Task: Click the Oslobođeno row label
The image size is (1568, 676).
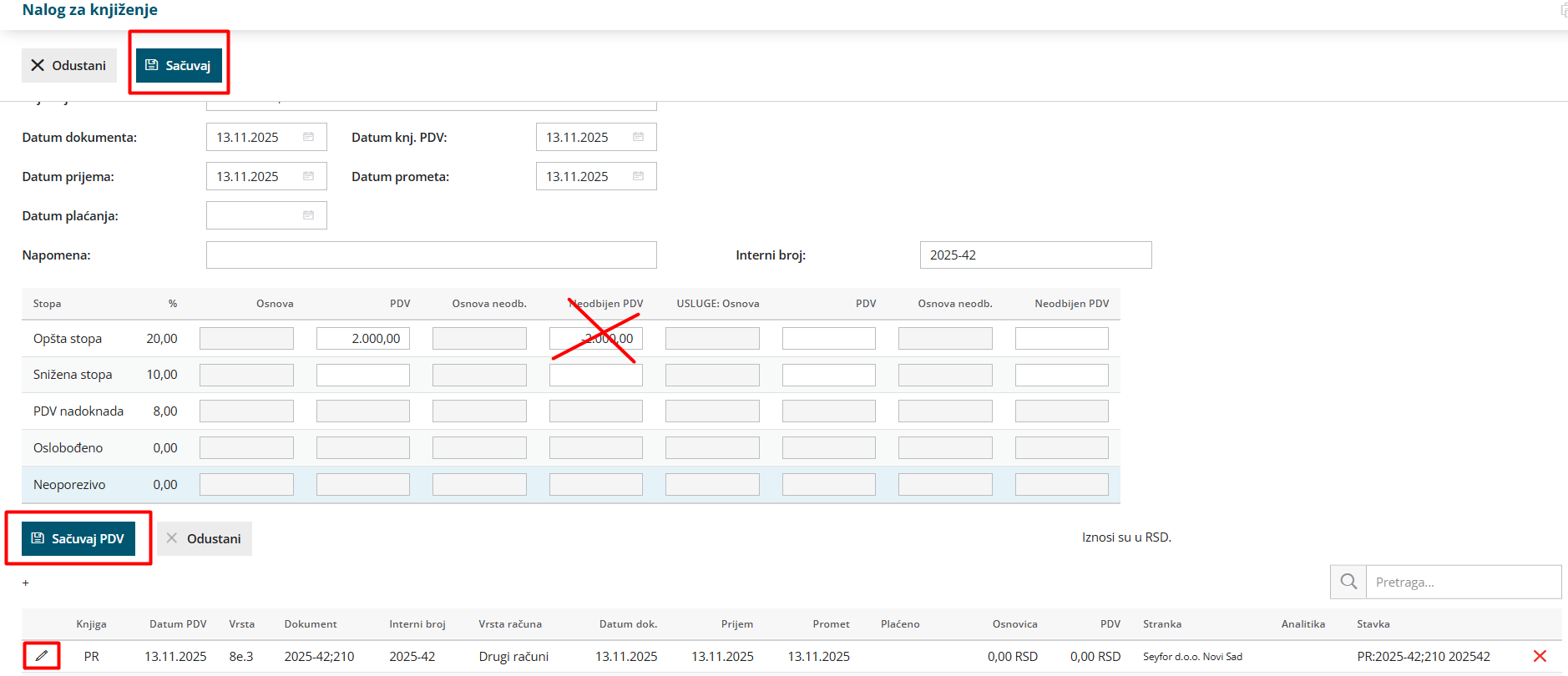Action: coord(68,447)
